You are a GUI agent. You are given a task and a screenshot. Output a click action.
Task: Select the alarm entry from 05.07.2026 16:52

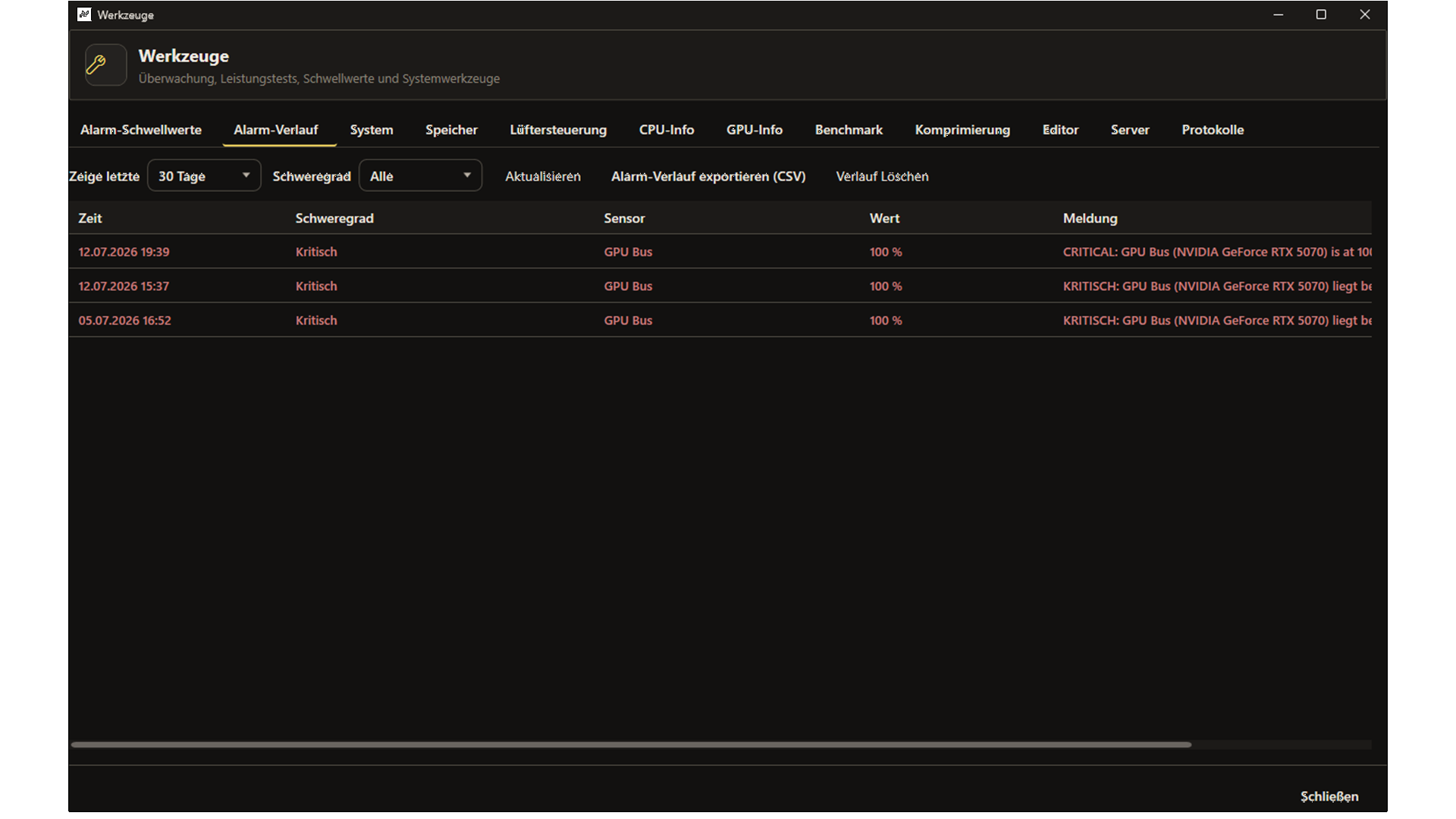(720, 320)
